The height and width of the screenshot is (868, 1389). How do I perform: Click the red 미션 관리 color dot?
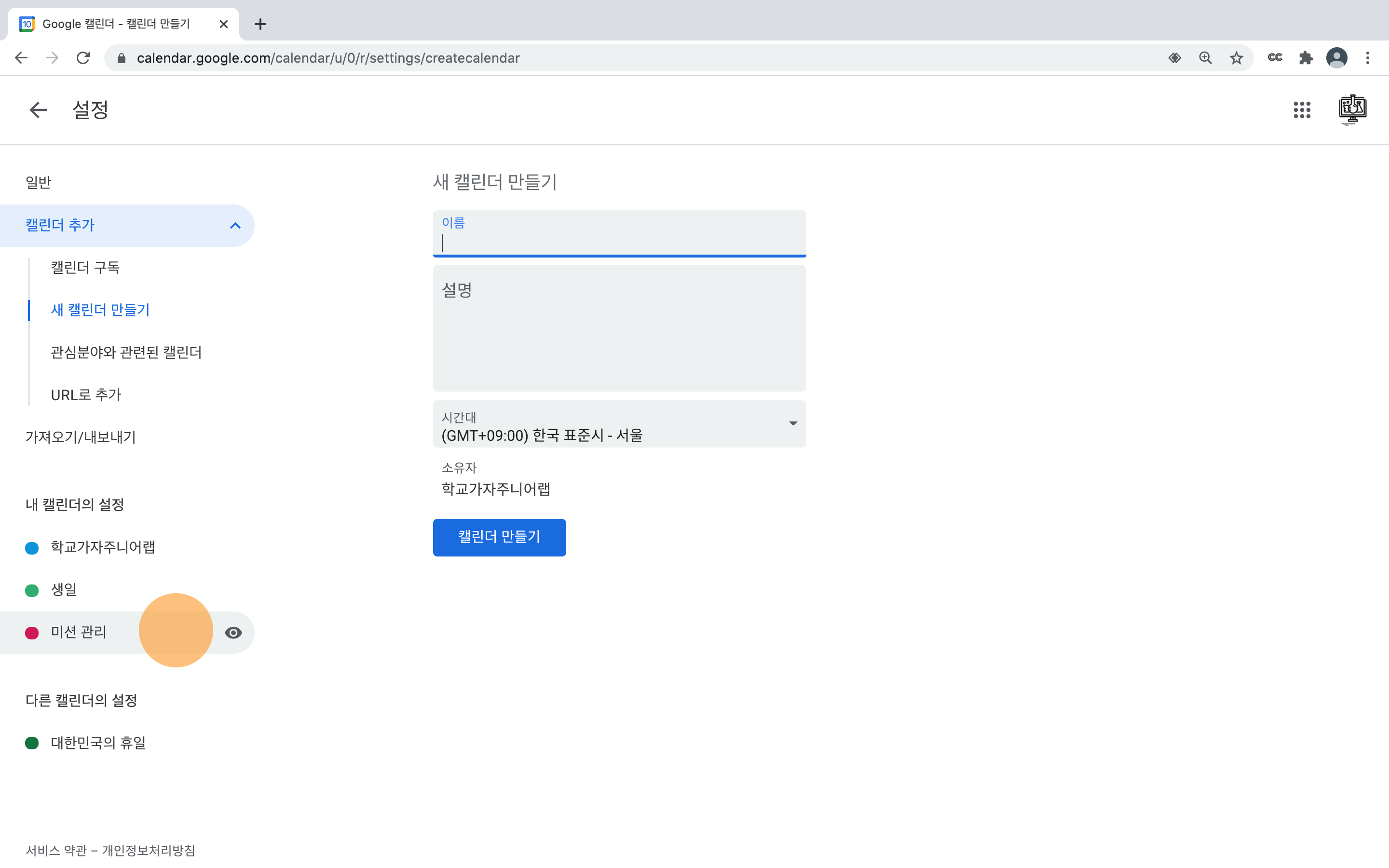[x=32, y=633]
